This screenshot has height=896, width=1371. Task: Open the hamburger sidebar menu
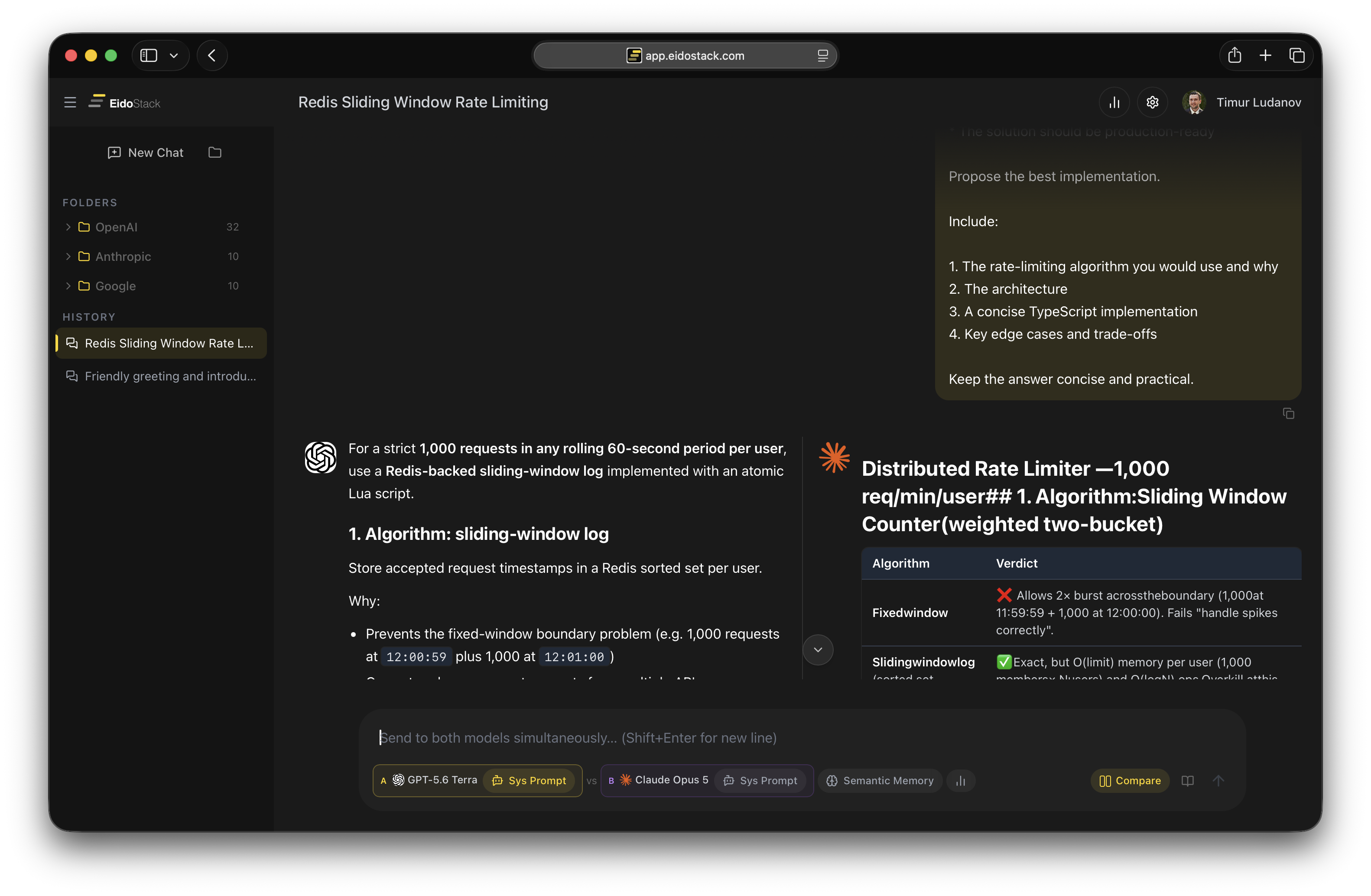(x=70, y=103)
